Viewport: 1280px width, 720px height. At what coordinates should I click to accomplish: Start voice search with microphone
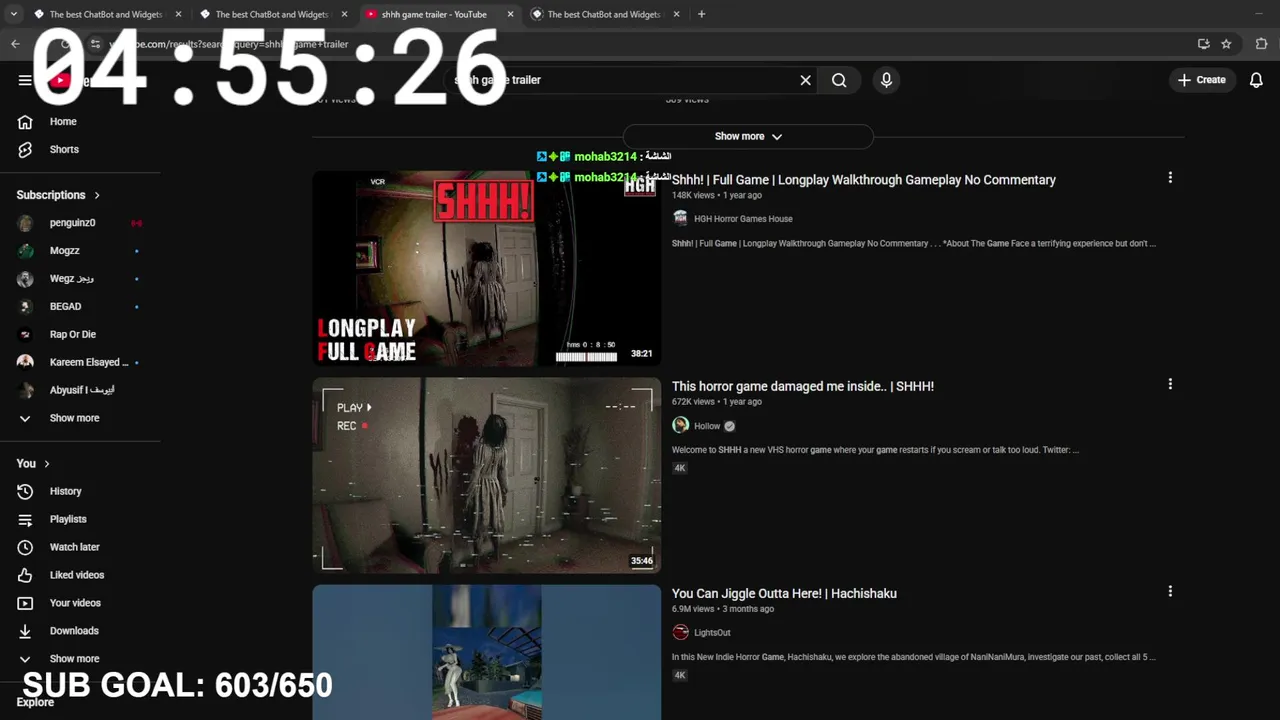886,80
